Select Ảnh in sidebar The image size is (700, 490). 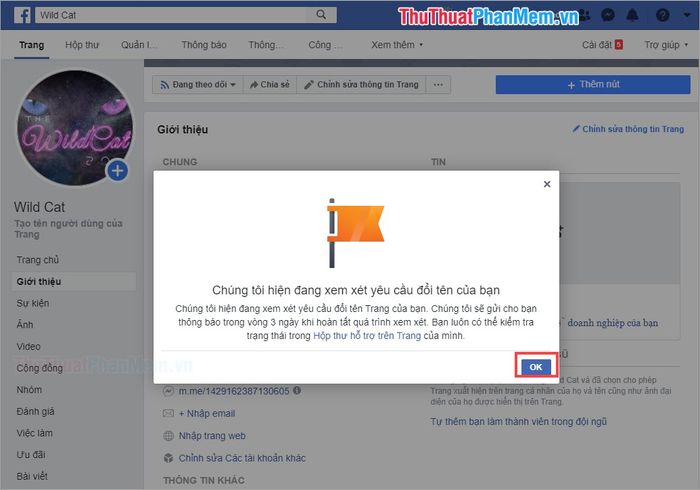pyautogui.click(x=25, y=325)
